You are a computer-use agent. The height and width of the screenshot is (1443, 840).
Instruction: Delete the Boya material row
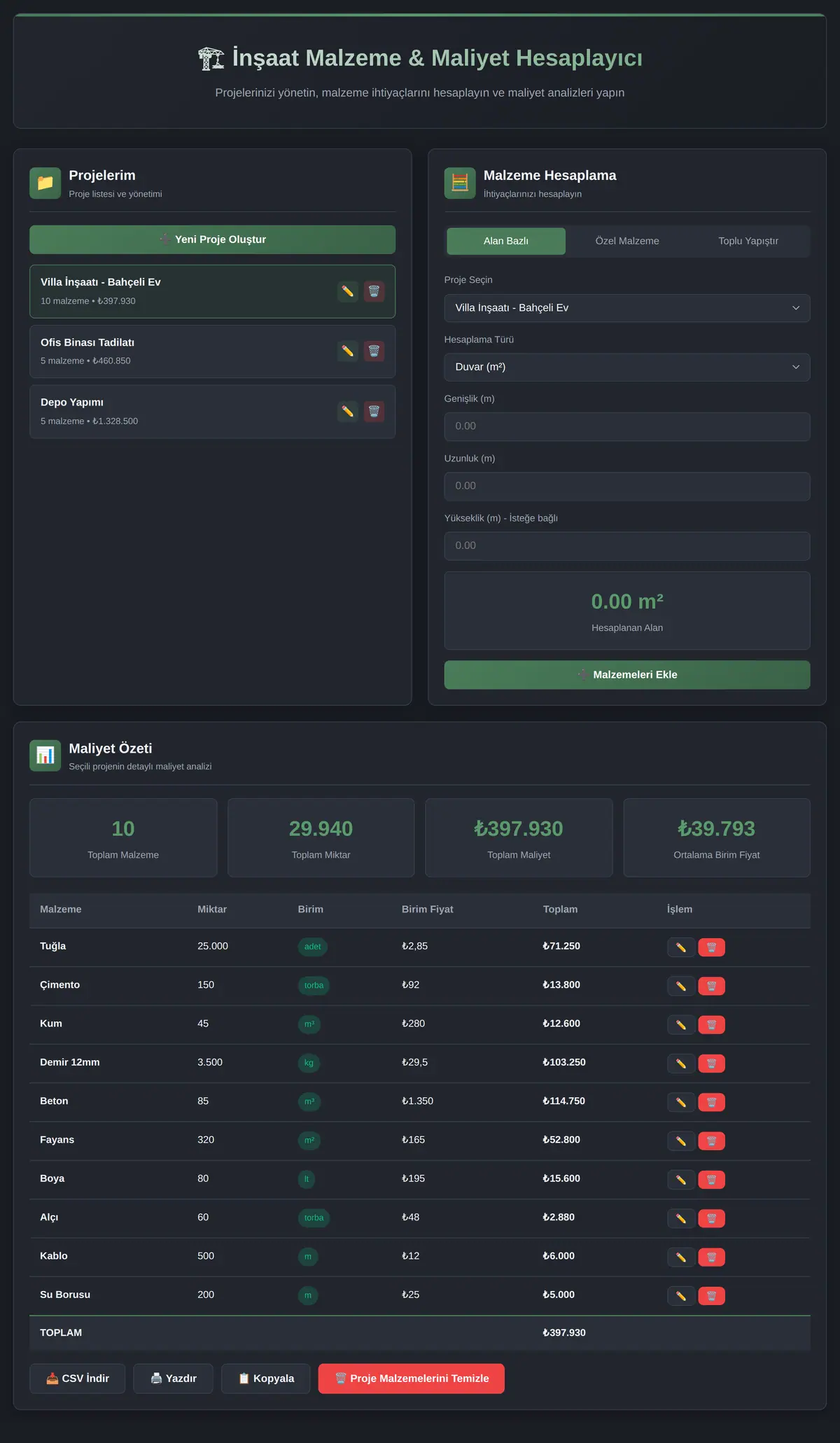coord(711,1180)
